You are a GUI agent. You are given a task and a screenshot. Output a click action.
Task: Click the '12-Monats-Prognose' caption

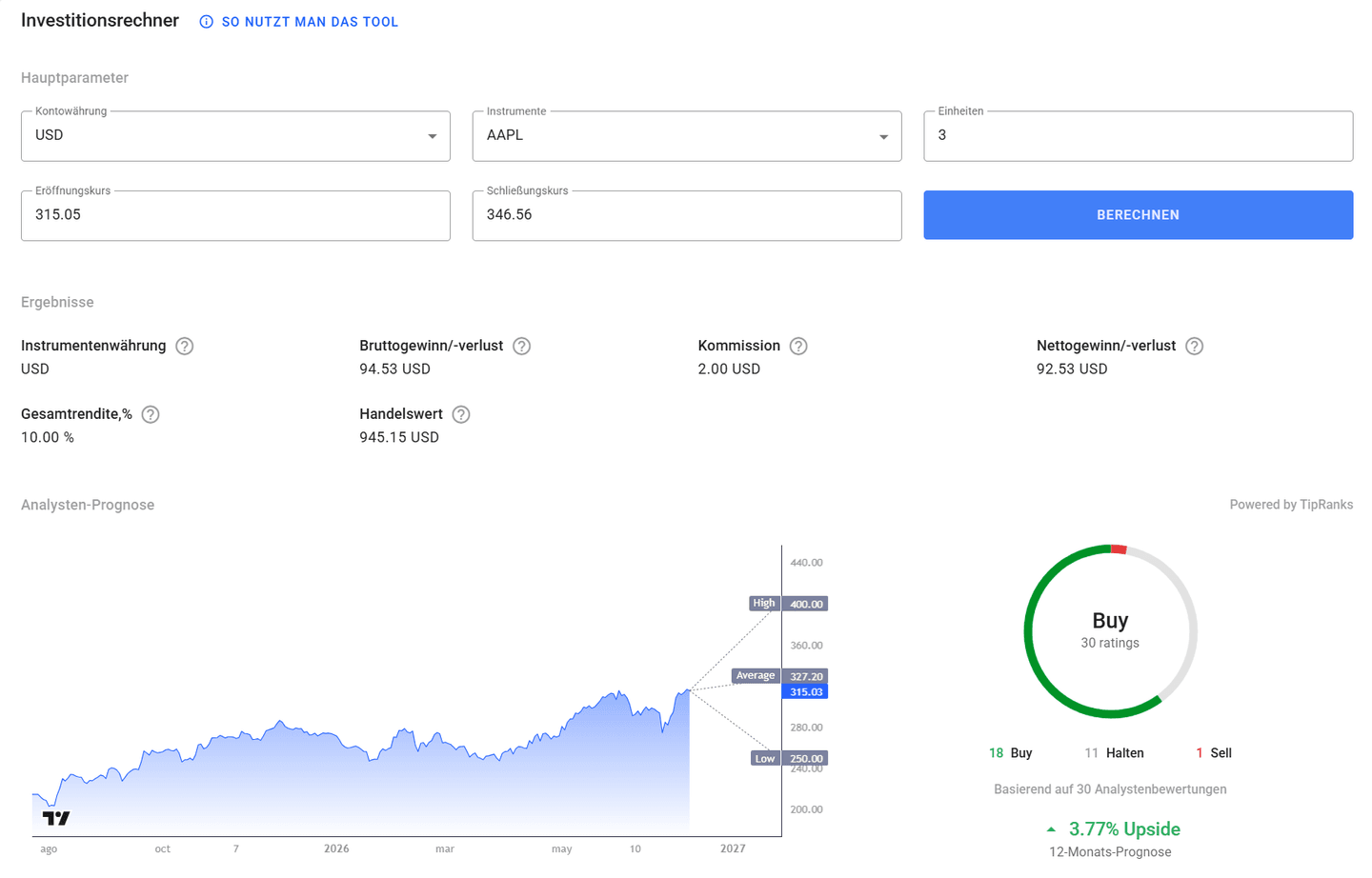(1110, 852)
